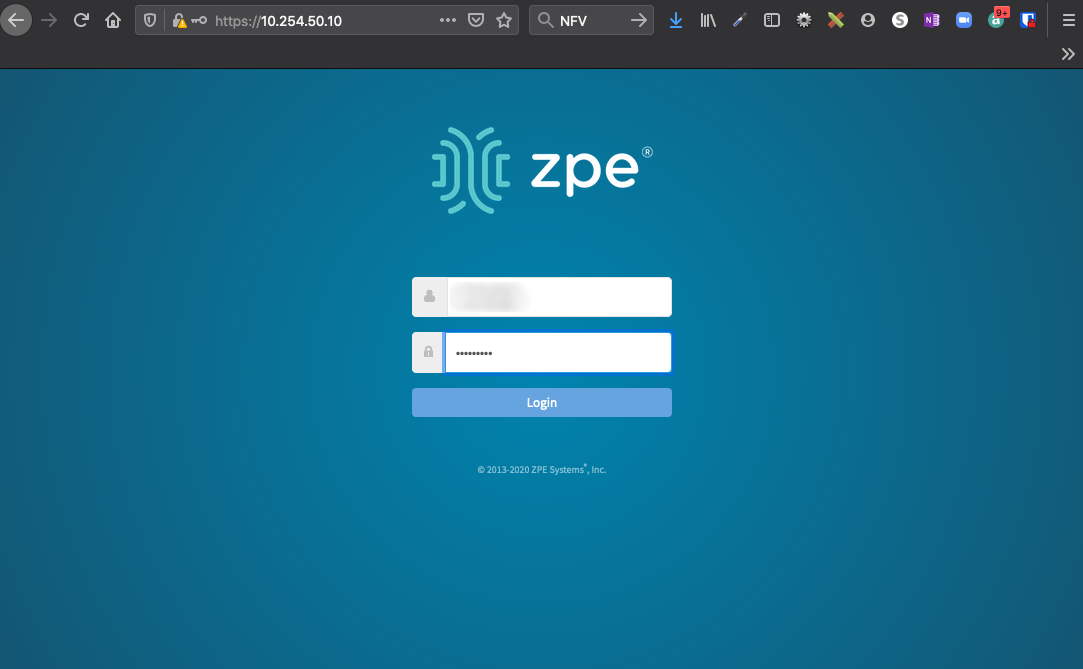Screen dimensions: 1083x669
Task: Expand the overflow toolbar chevrons
Action: point(1068,54)
